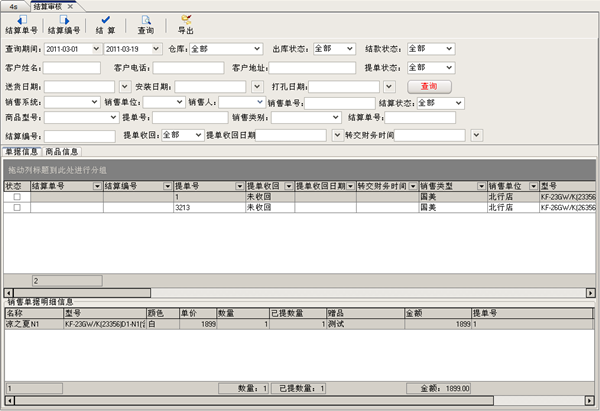This screenshot has height=411, width=600.
Task: Click the 客户姓名 input field
Action: [71, 68]
